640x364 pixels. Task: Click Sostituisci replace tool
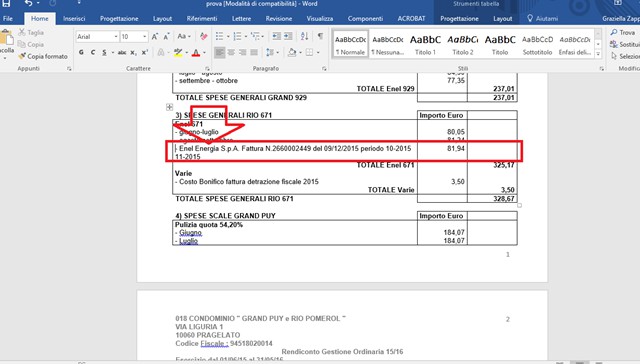(624, 44)
